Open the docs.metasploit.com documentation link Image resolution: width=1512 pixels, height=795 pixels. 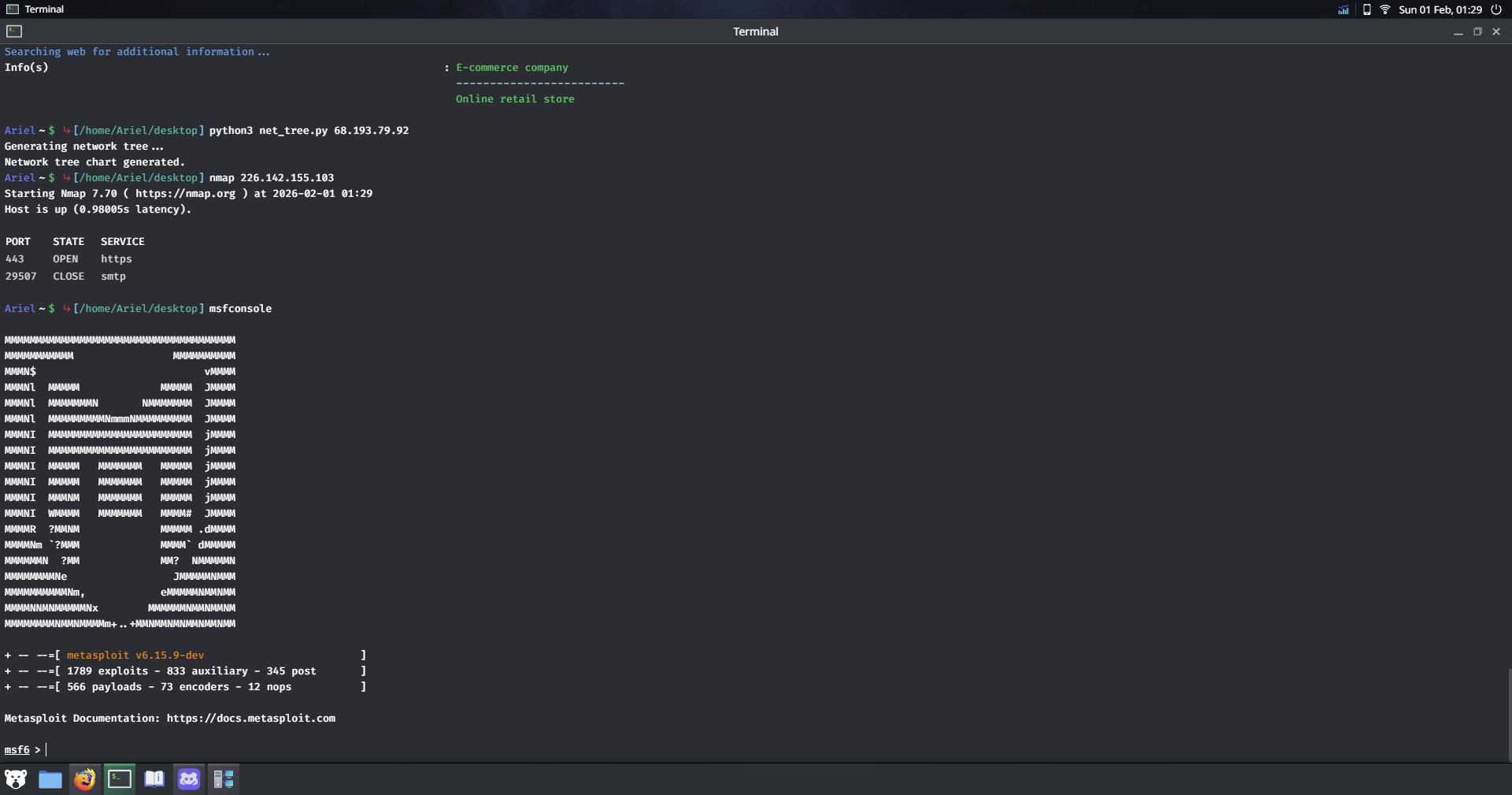(250, 719)
